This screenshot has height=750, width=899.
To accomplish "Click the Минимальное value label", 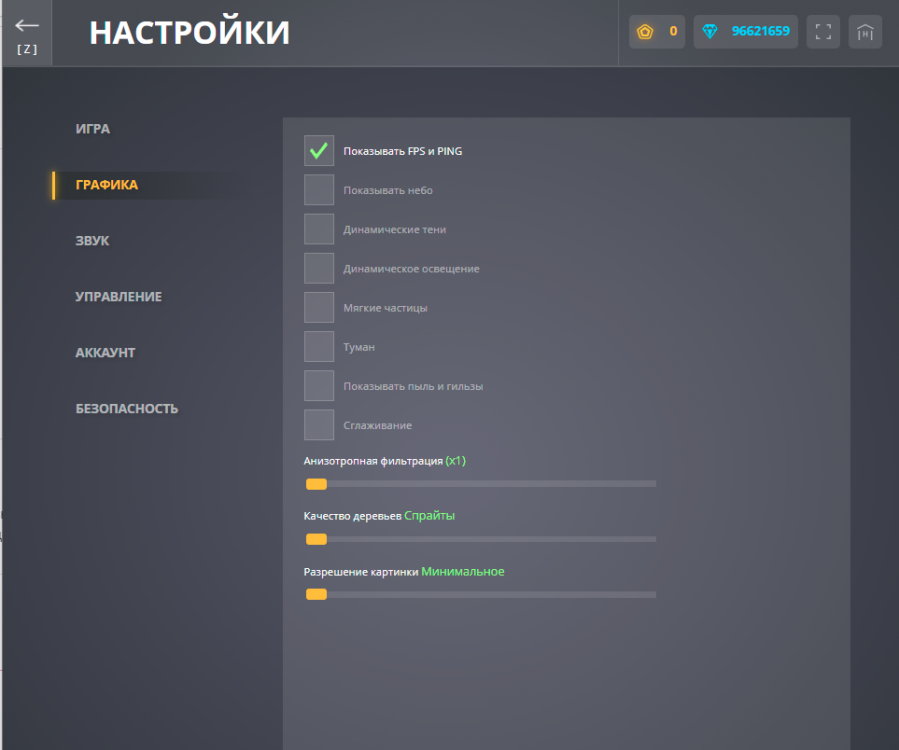I will coord(463,572).
